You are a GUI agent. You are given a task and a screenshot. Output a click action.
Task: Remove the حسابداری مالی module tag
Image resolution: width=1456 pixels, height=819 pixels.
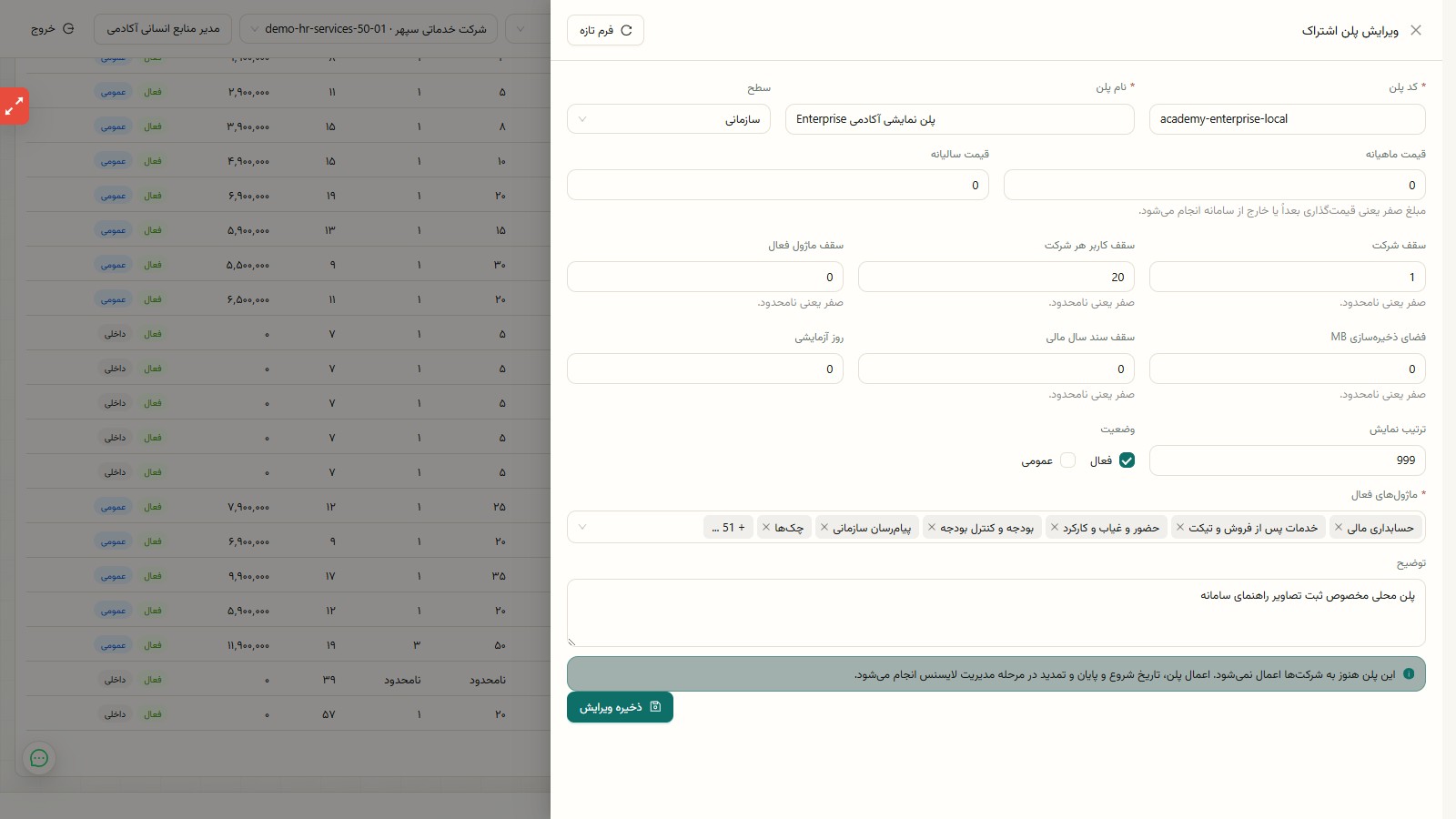(1339, 528)
